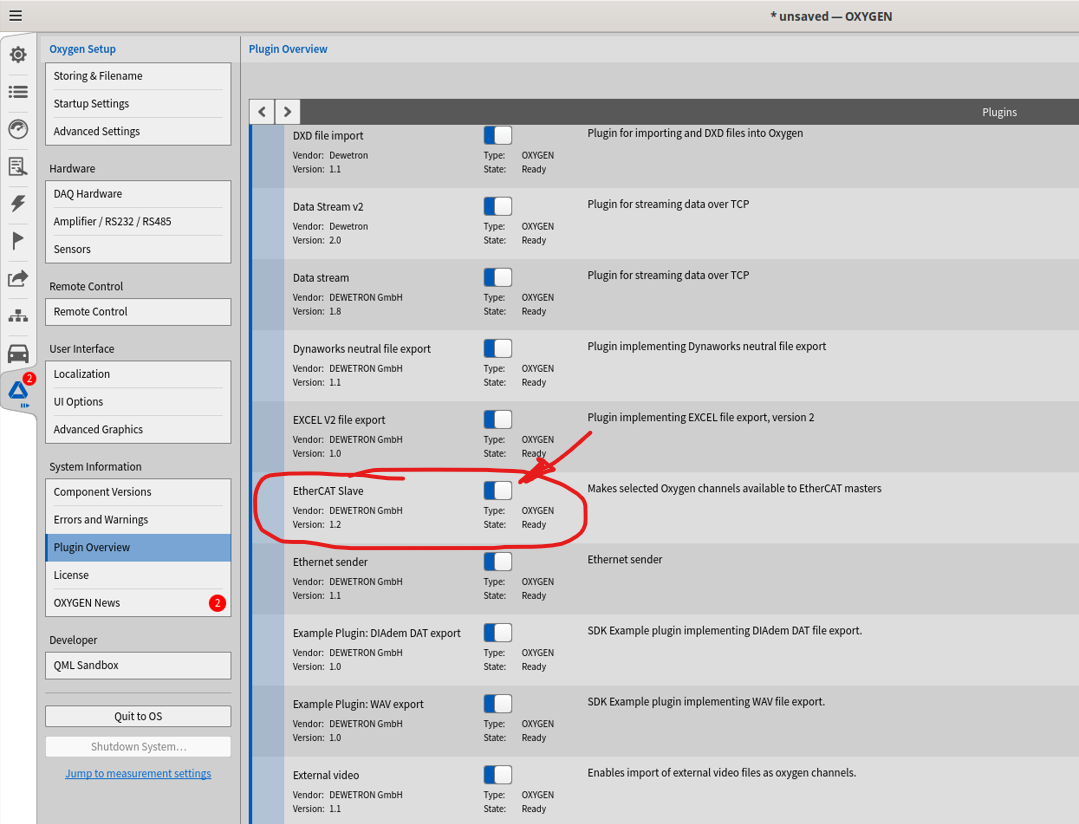Open the gear system settings icon
This screenshot has width=1079, height=824.
coord(18,54)
